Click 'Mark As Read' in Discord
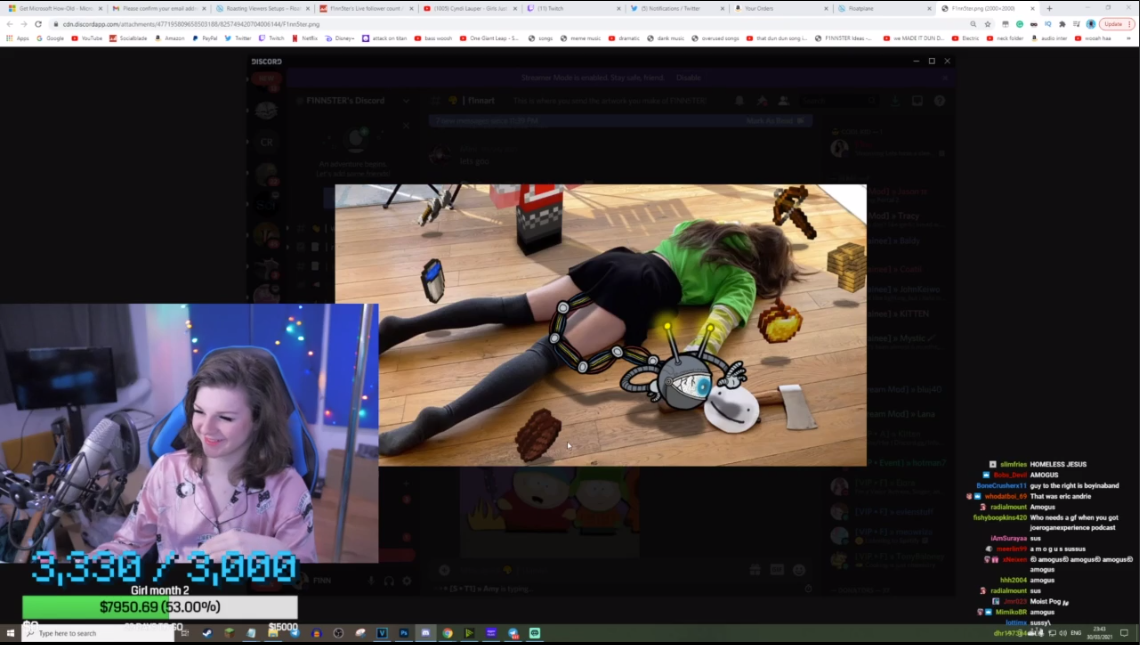 coord(774,121)
